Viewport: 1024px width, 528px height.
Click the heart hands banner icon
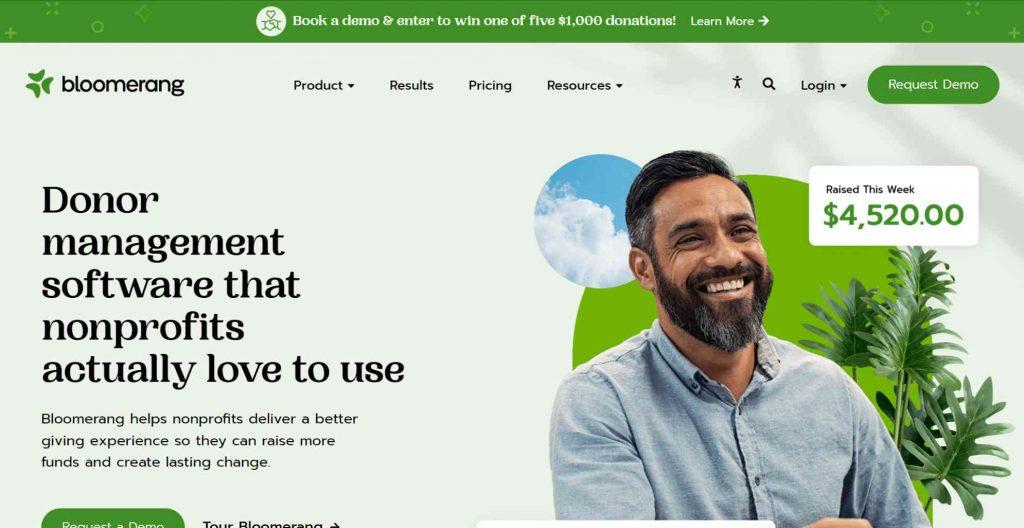point(271,22)
